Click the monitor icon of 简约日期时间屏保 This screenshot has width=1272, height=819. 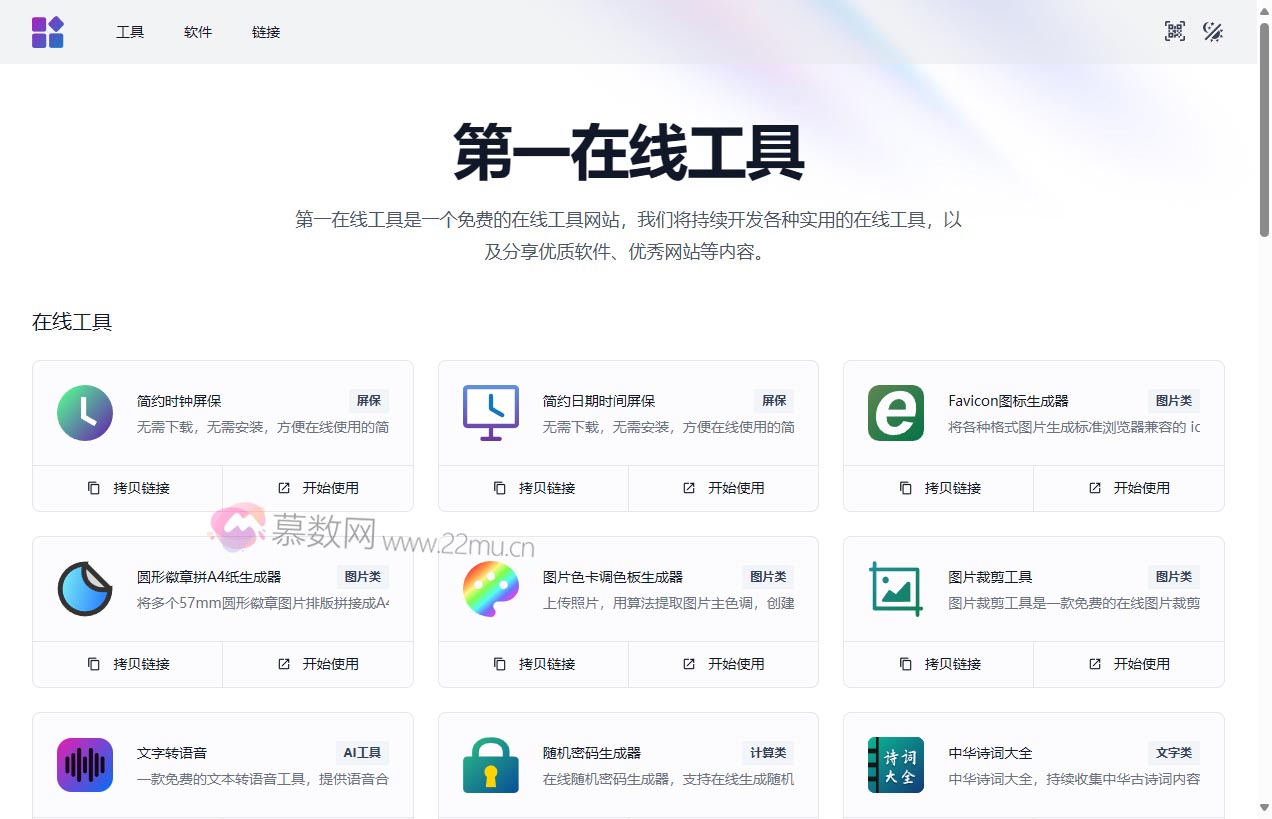(490, 413)
